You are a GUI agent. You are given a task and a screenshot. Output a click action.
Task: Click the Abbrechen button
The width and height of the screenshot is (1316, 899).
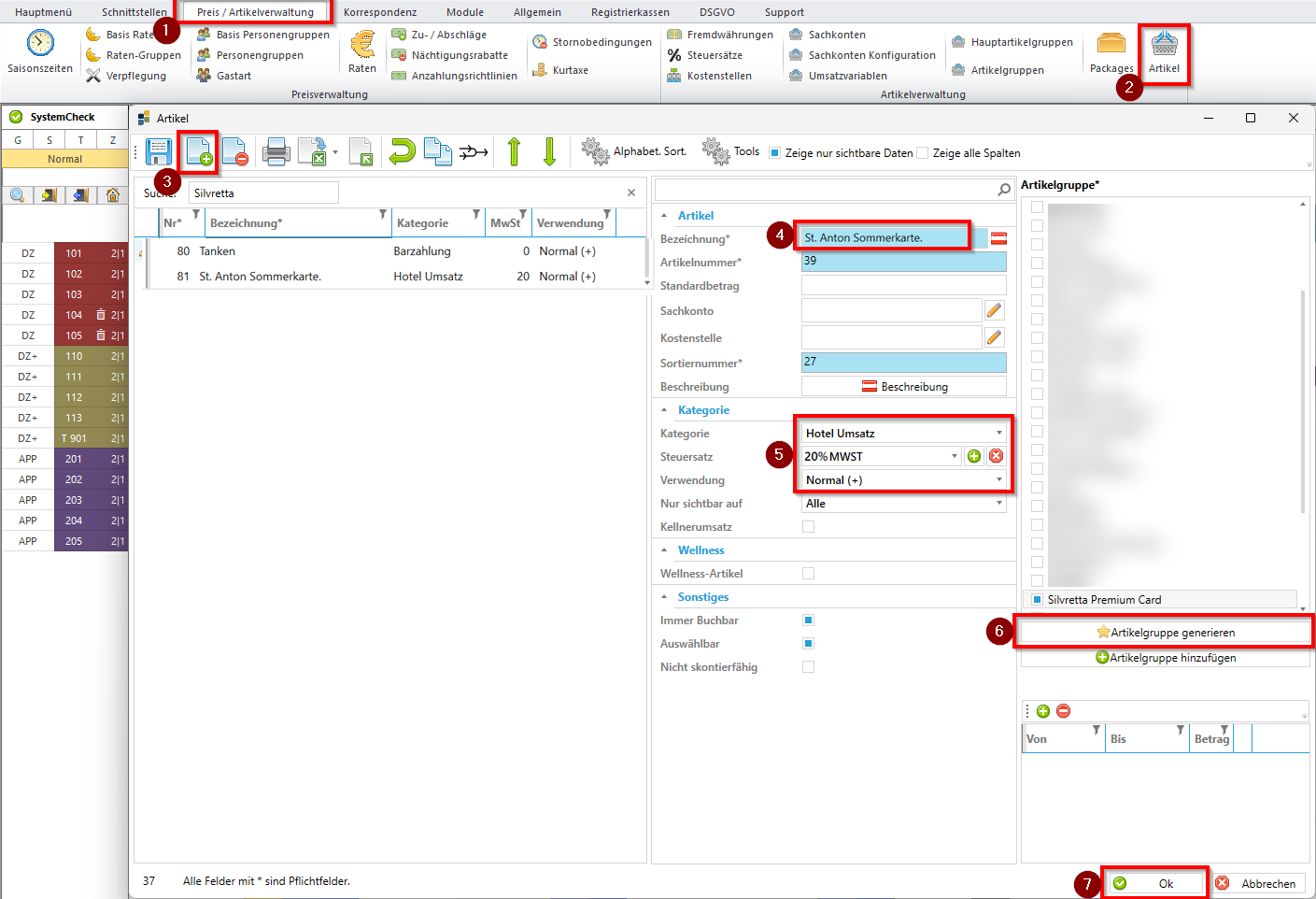click(x=1258, y=883)
